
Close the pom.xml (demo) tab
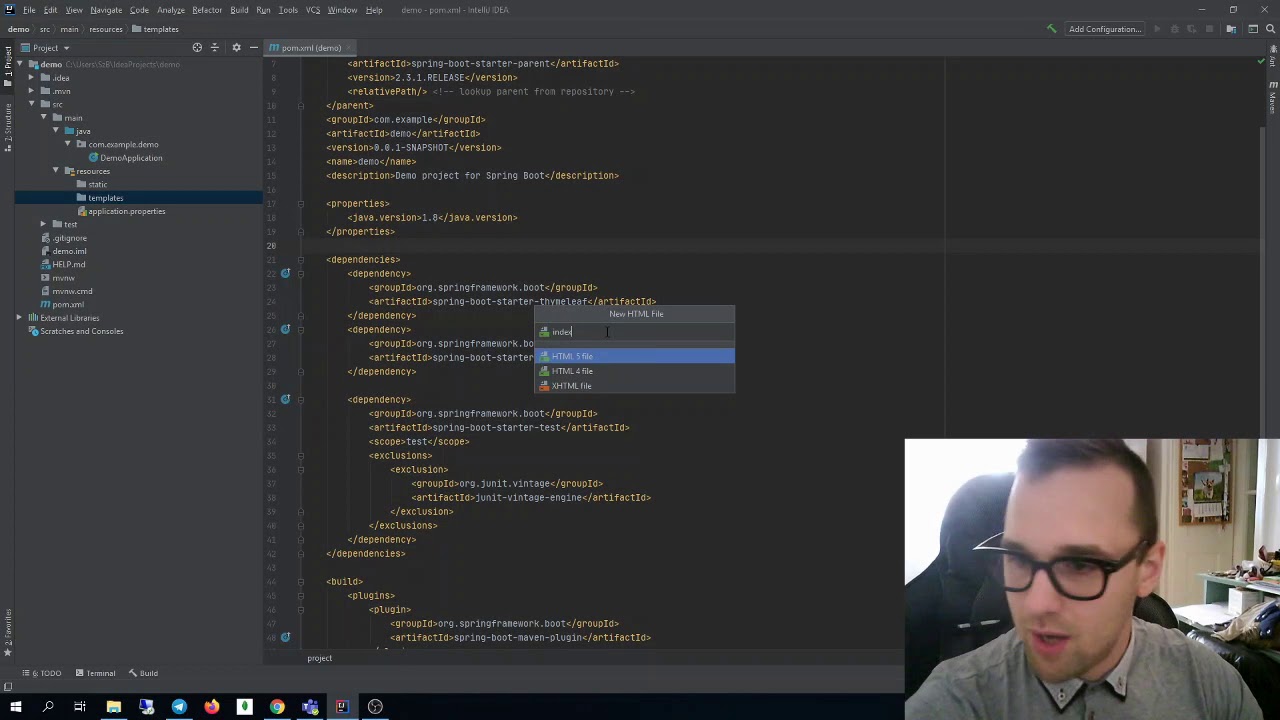[x=348, y=48]
